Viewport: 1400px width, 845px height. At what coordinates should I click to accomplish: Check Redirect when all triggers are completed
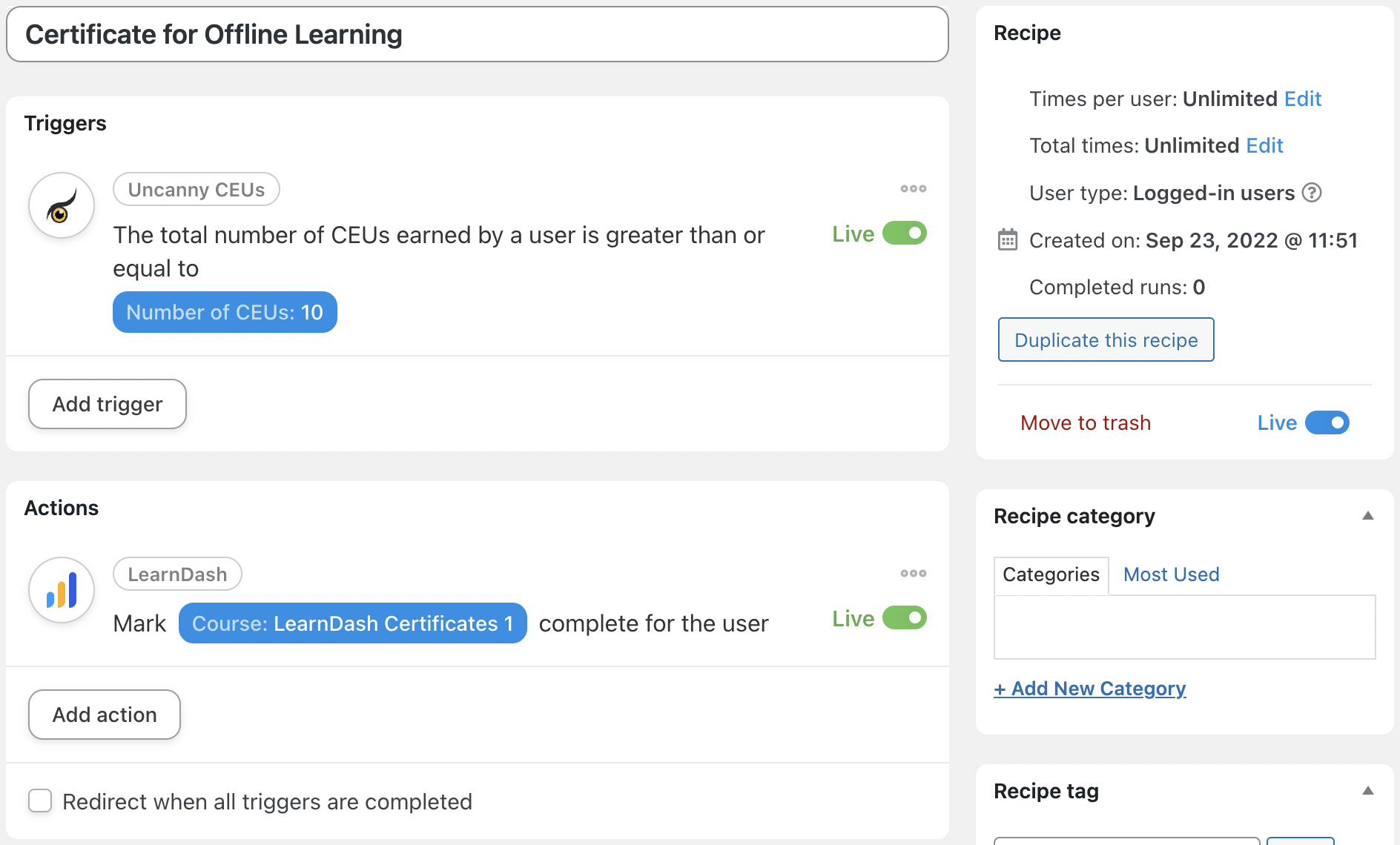coord(40,801)
